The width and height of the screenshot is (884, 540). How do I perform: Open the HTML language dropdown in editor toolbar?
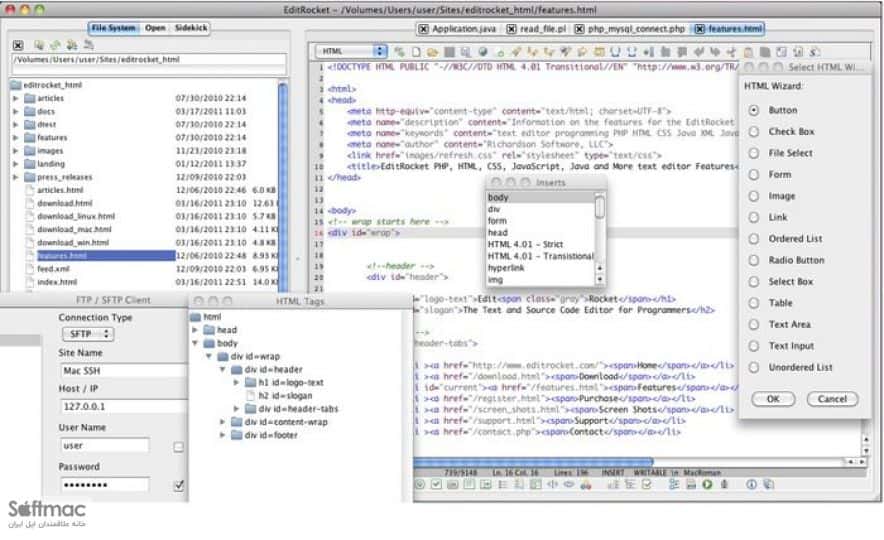[351, 51]
